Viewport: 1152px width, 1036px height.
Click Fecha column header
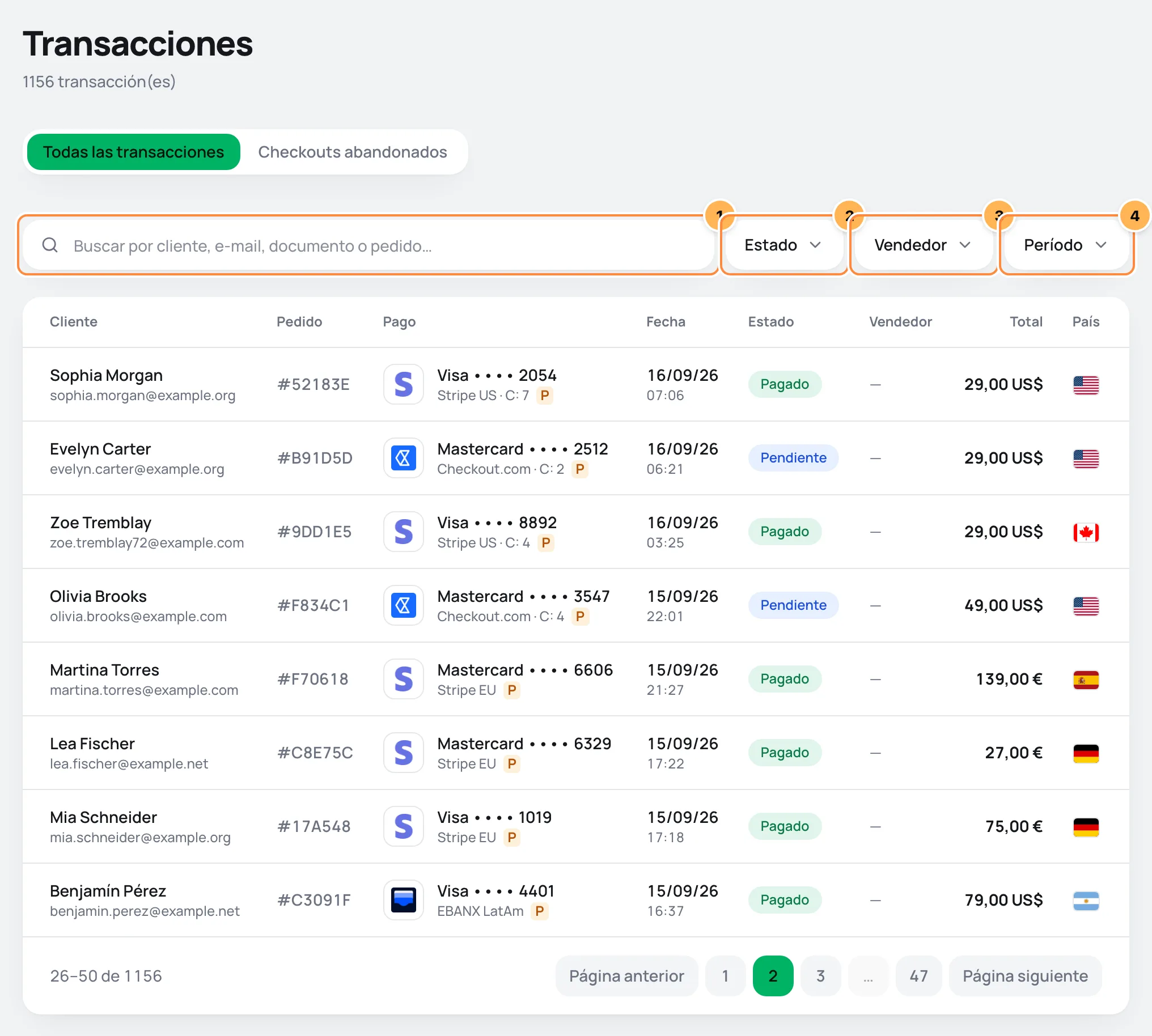point(666,321)
